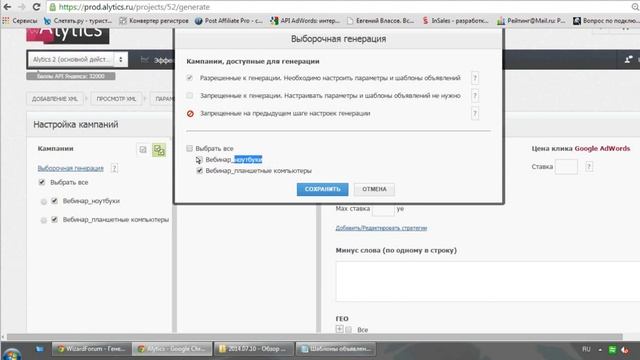
Task: Click the grey select-all icon beside Кампании
Action: tap(143, 150)
